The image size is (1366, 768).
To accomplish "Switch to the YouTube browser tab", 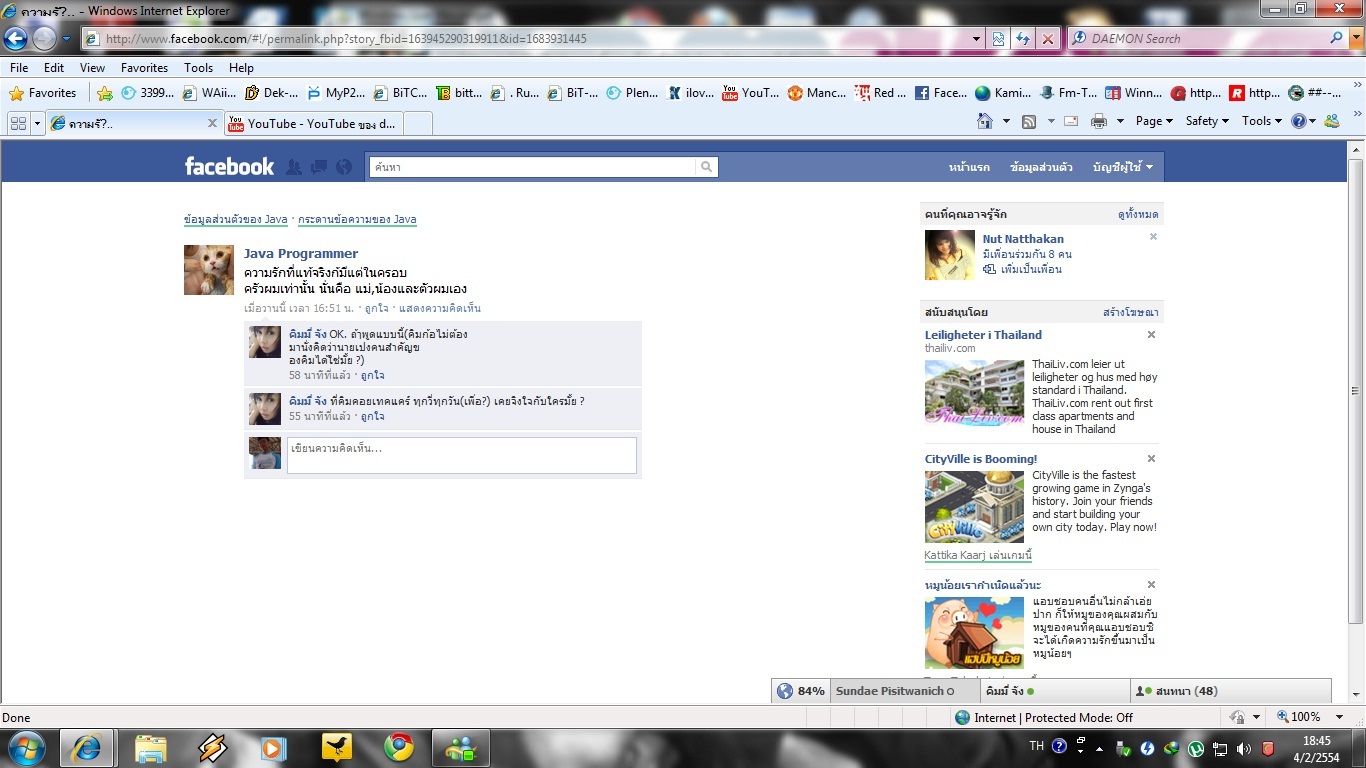I will point(314,123).
